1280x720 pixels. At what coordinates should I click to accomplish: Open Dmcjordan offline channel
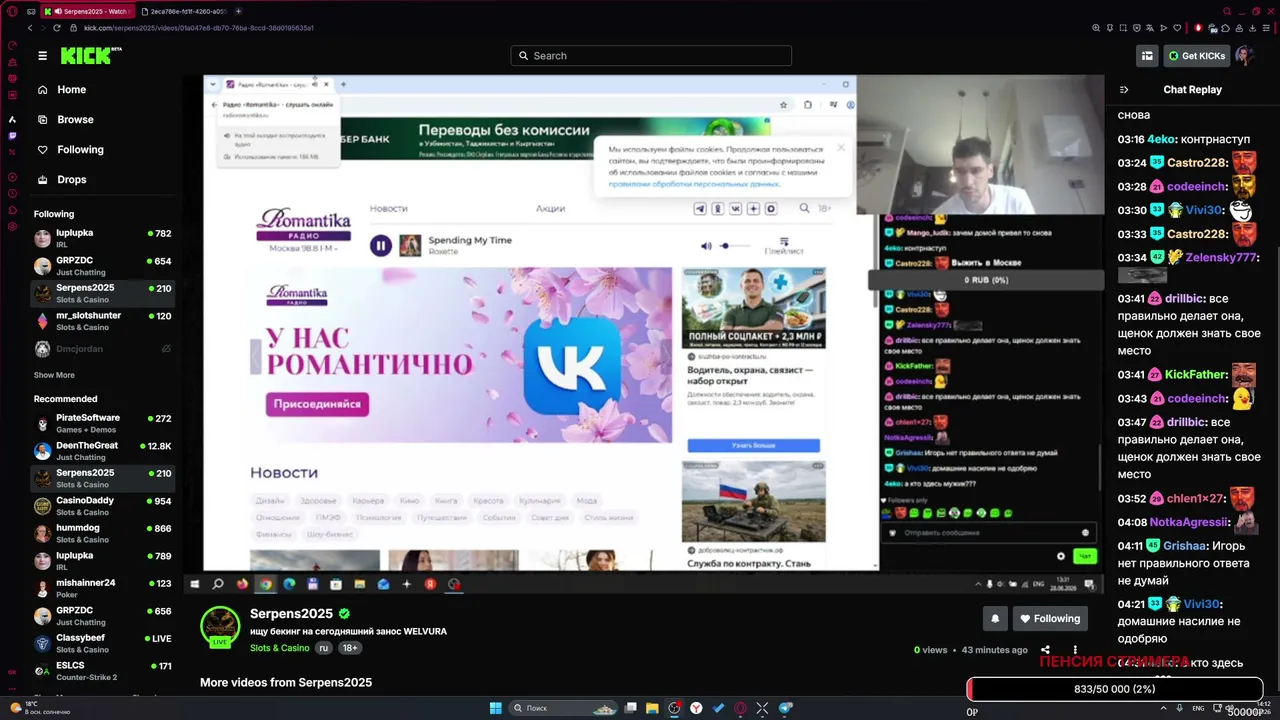102,349
